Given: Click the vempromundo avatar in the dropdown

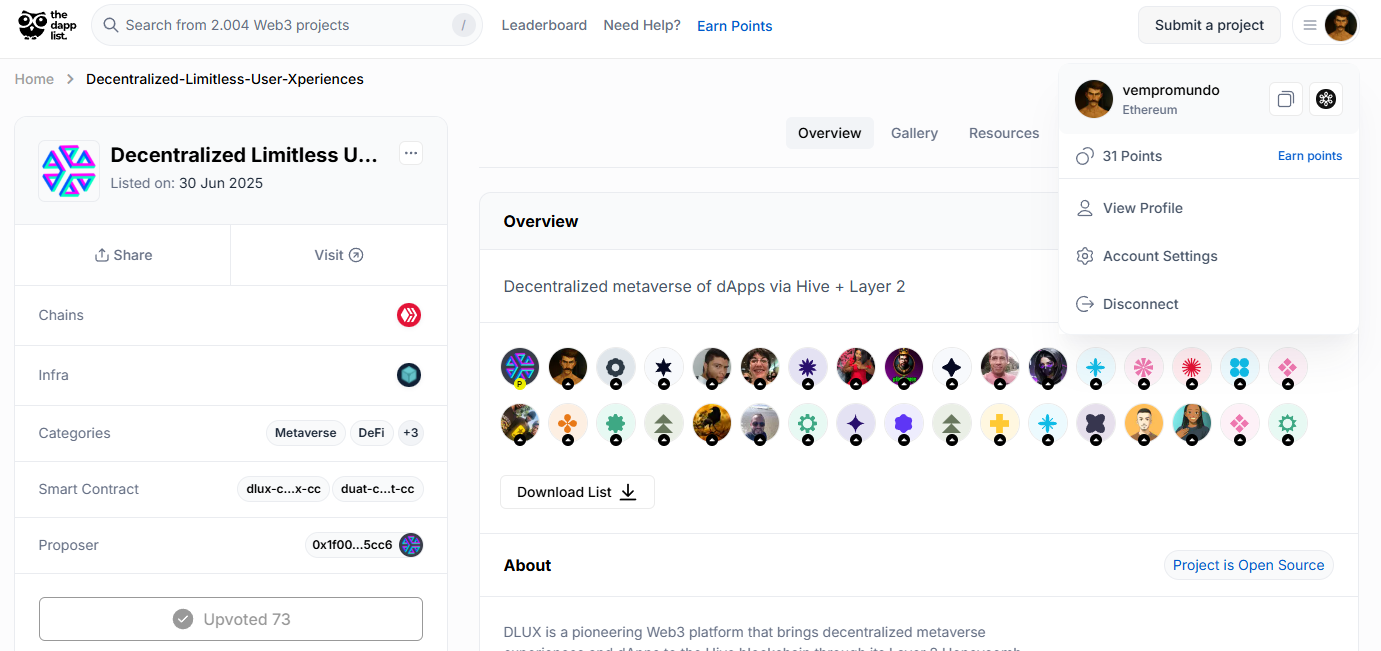Looking at the screenshot, I should click(1094, 99).
